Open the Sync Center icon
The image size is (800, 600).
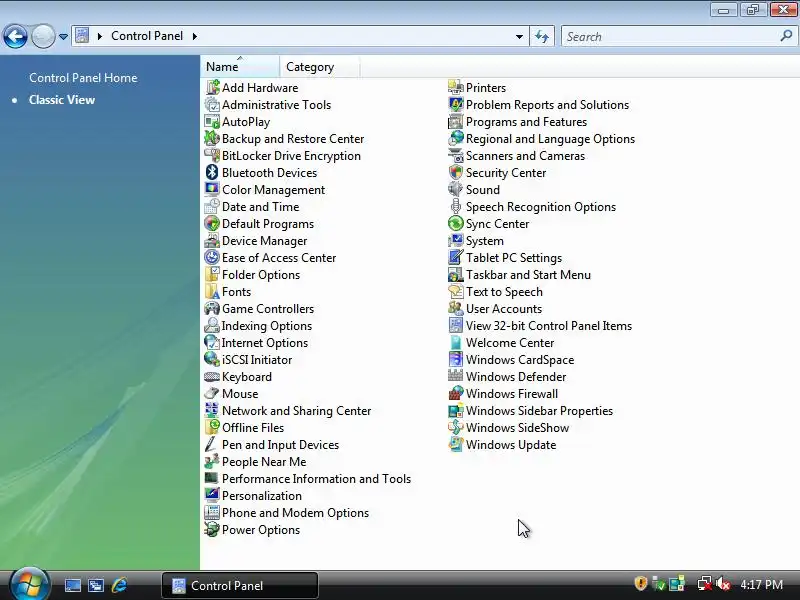456,223
